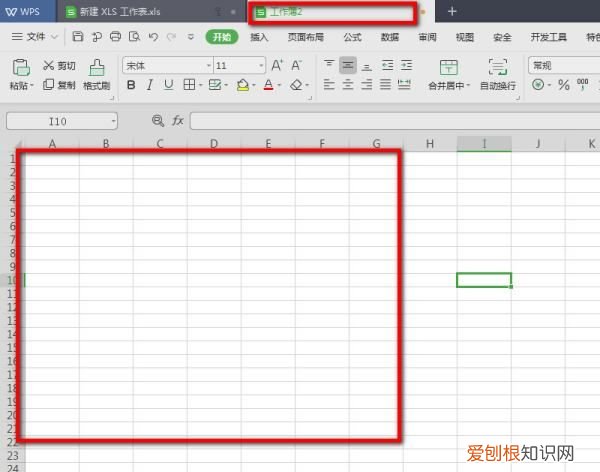Copy selection with the 复制 button

pyautogui.click(x=59, y=85)
